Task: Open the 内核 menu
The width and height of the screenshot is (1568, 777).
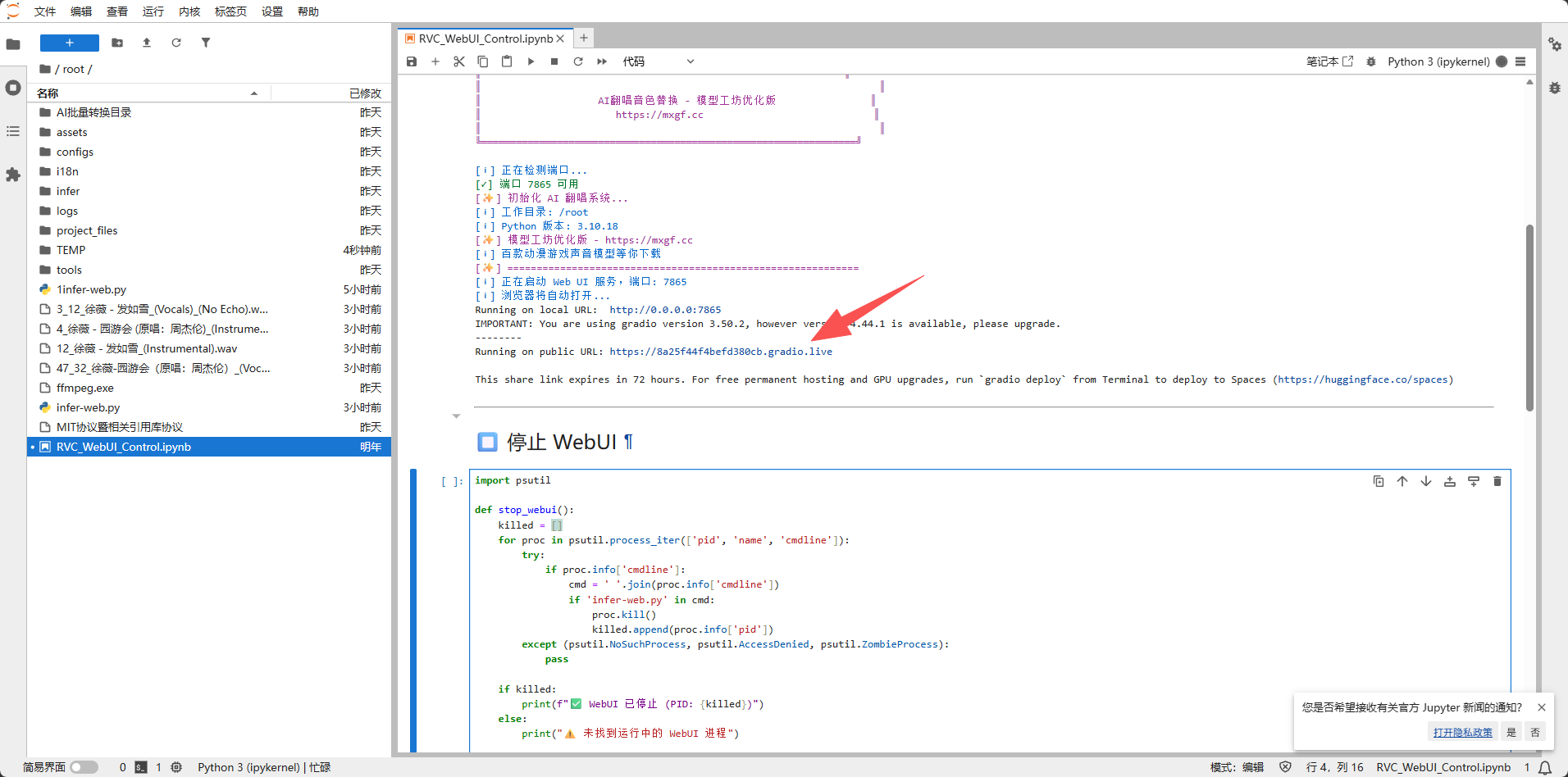Action: 189,11
